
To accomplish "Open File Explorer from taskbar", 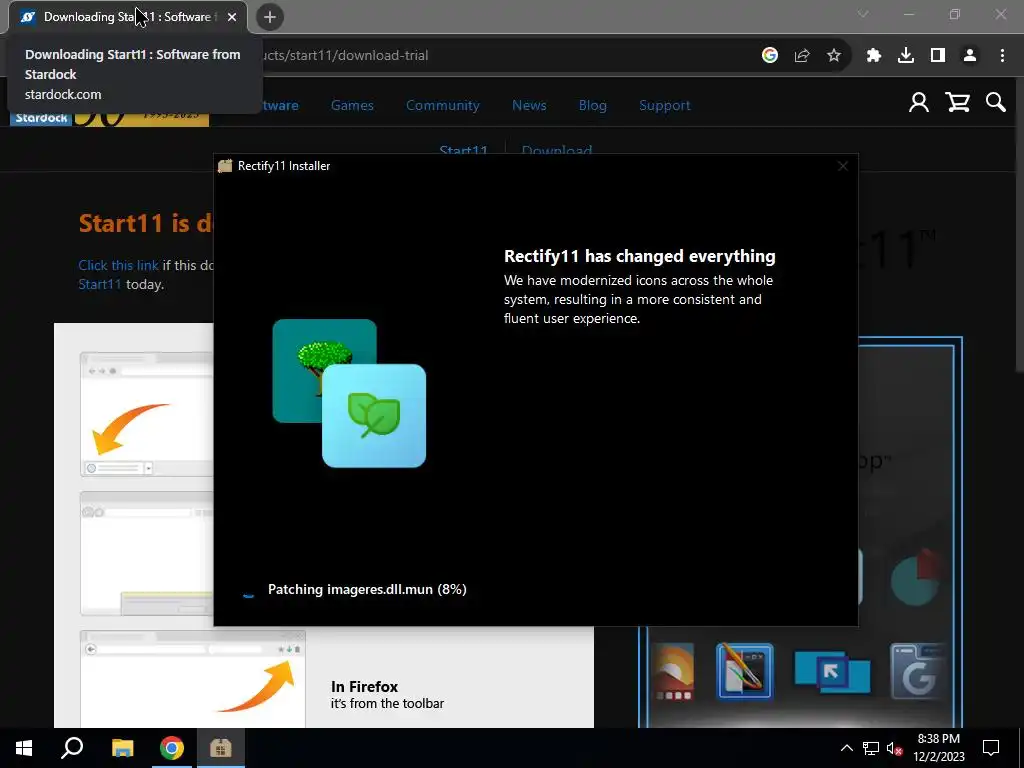I will pos(122,748).
